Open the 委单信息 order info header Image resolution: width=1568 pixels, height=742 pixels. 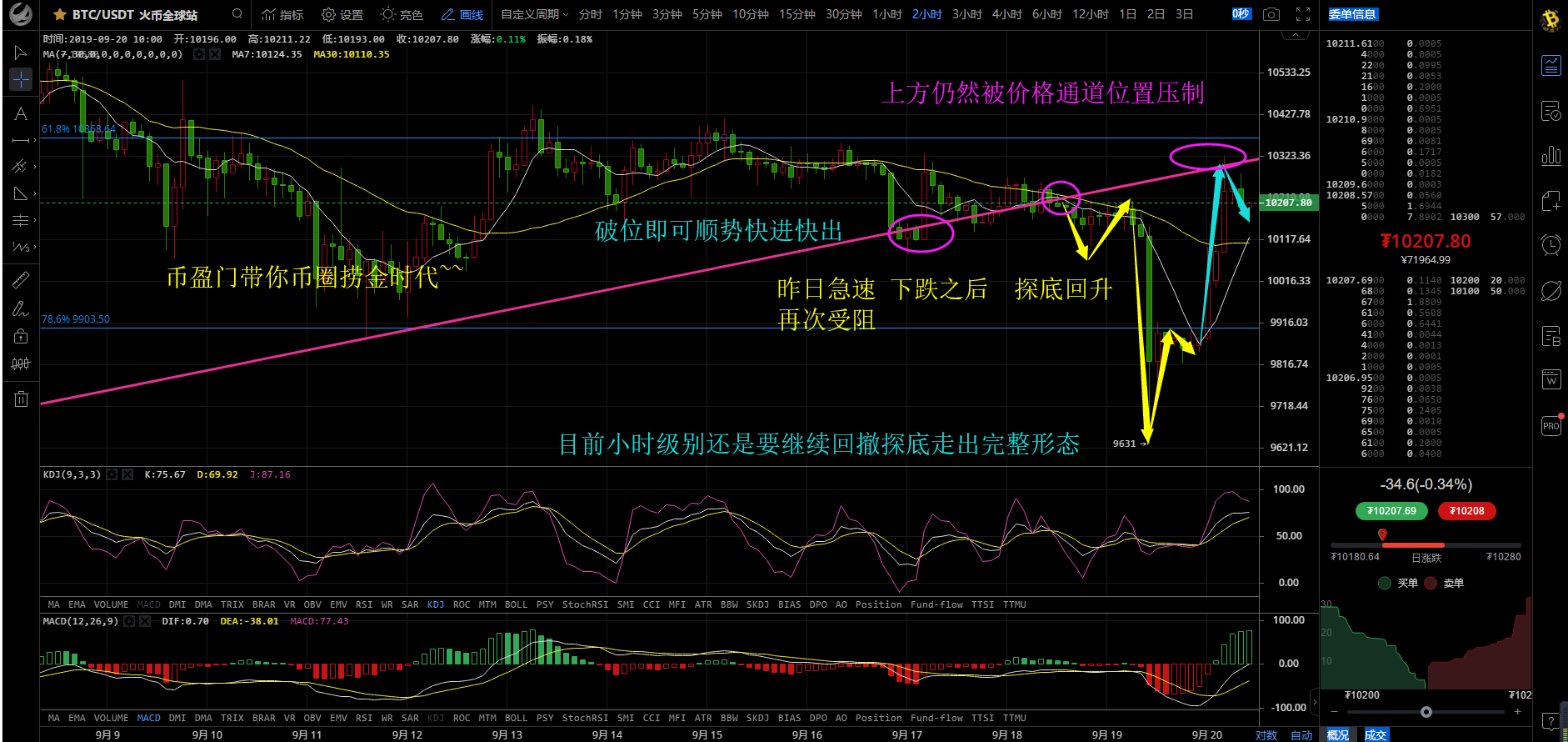(x=1352, y=14)
